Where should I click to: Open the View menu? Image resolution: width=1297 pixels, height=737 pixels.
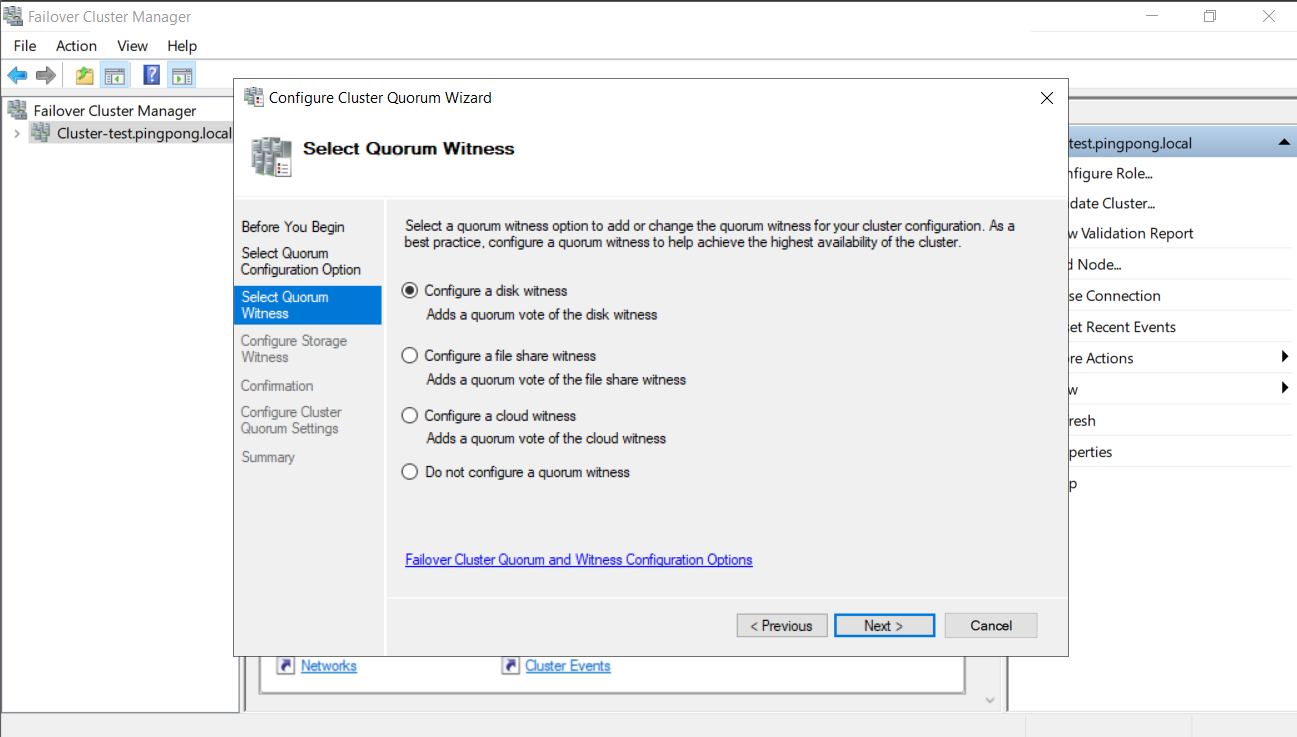pyautogui.click(x=132, y=46)
